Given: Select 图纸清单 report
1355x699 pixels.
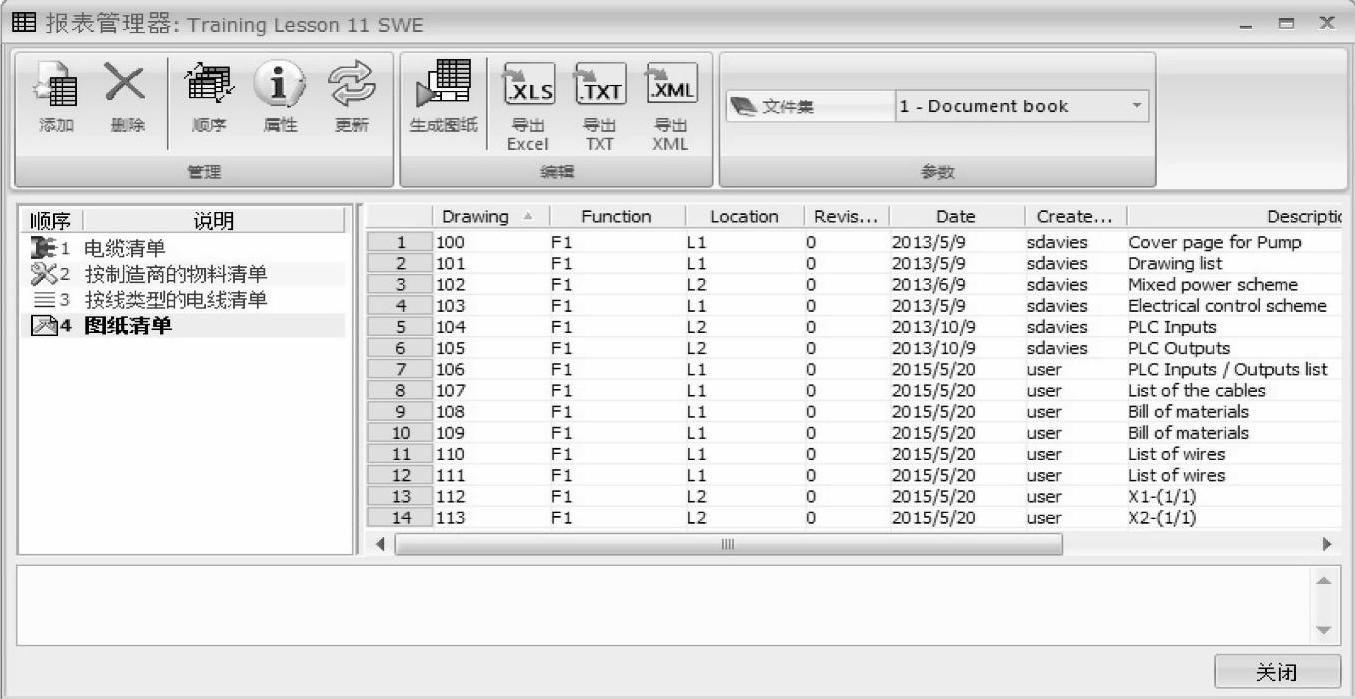Looking at the screenshot, I should point(128,326).
